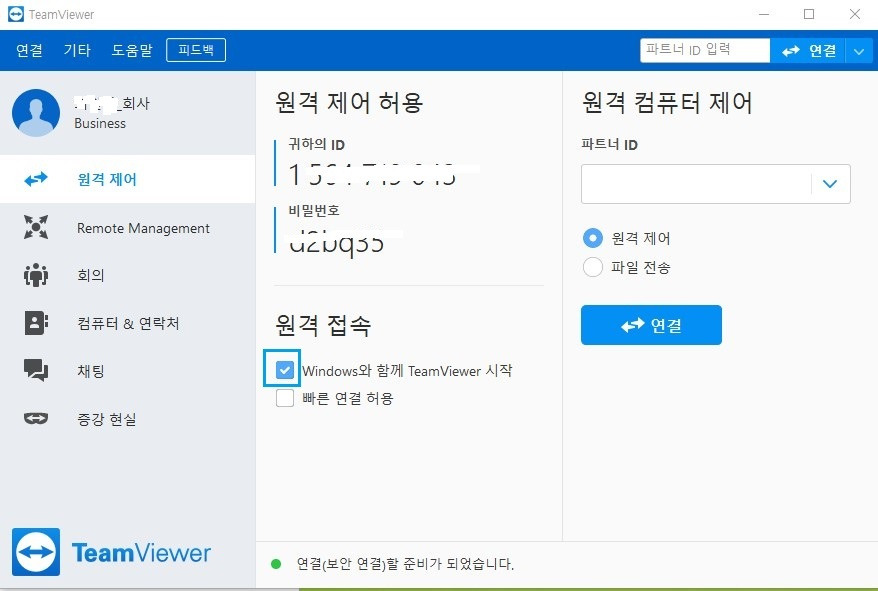Click the '원격 제어 허용' heading
Image resolution: width=878 pixels, height=591 pixels.
point(349,103)
